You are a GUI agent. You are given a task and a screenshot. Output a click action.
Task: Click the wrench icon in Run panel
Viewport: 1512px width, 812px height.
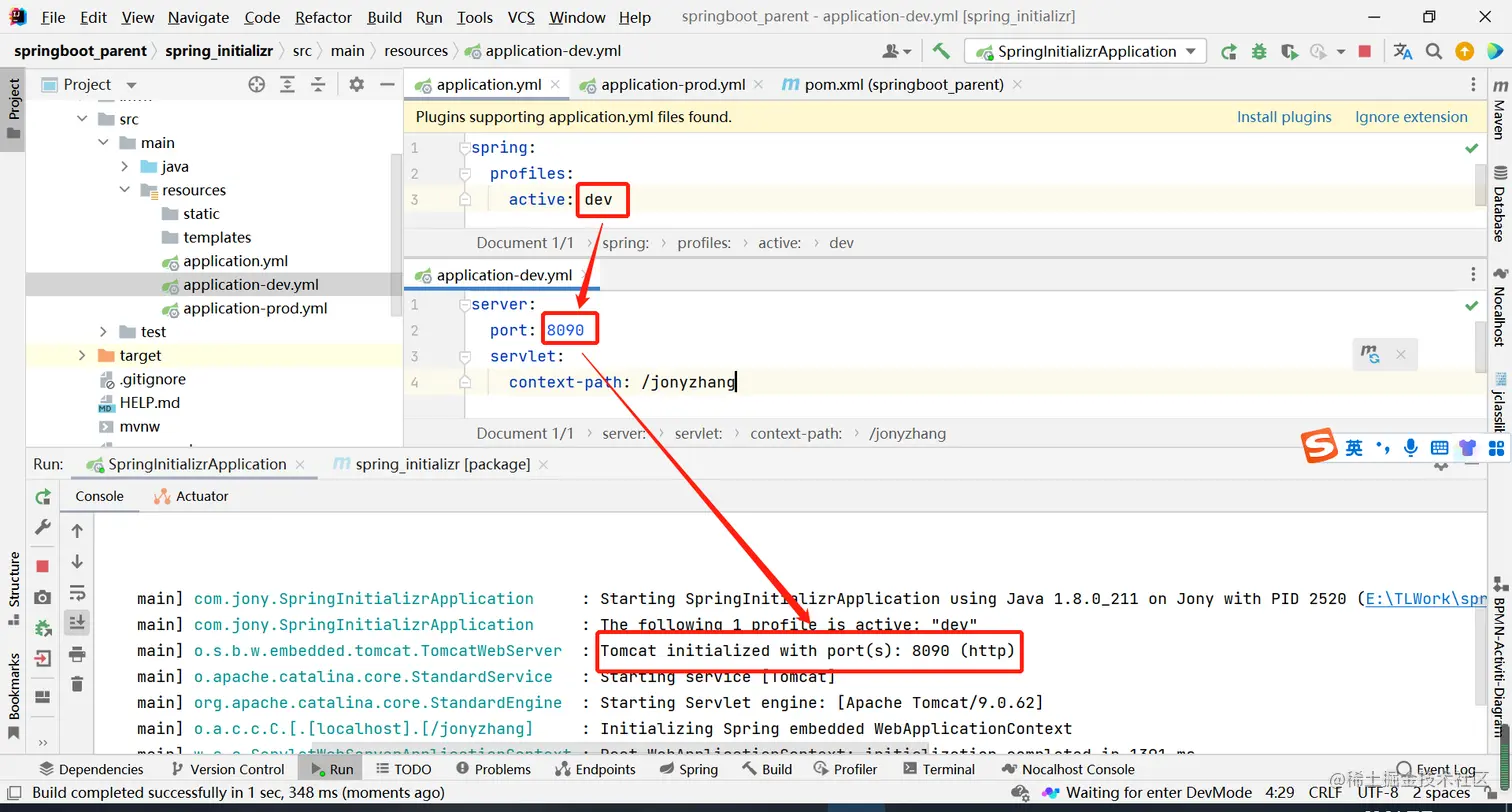coord(43,527)
